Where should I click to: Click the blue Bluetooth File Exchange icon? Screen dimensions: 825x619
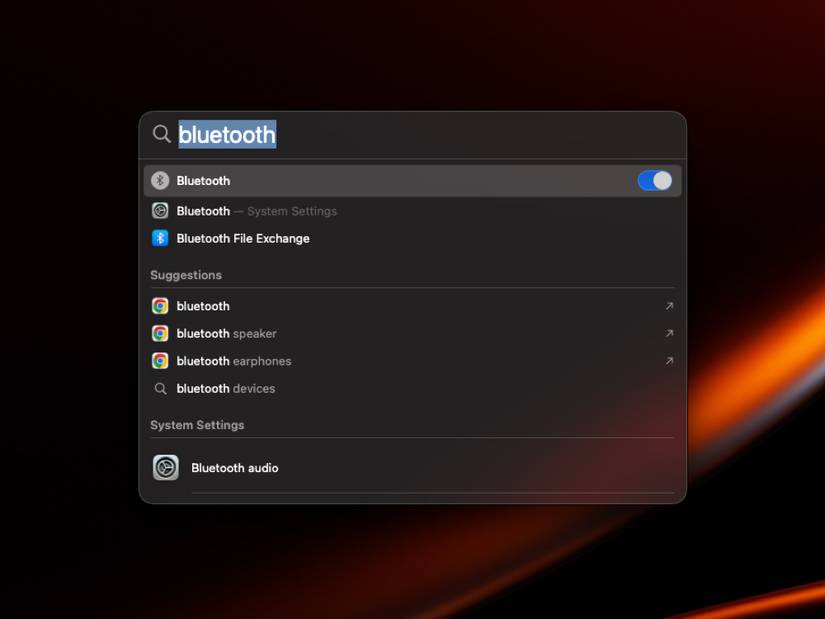160,238
